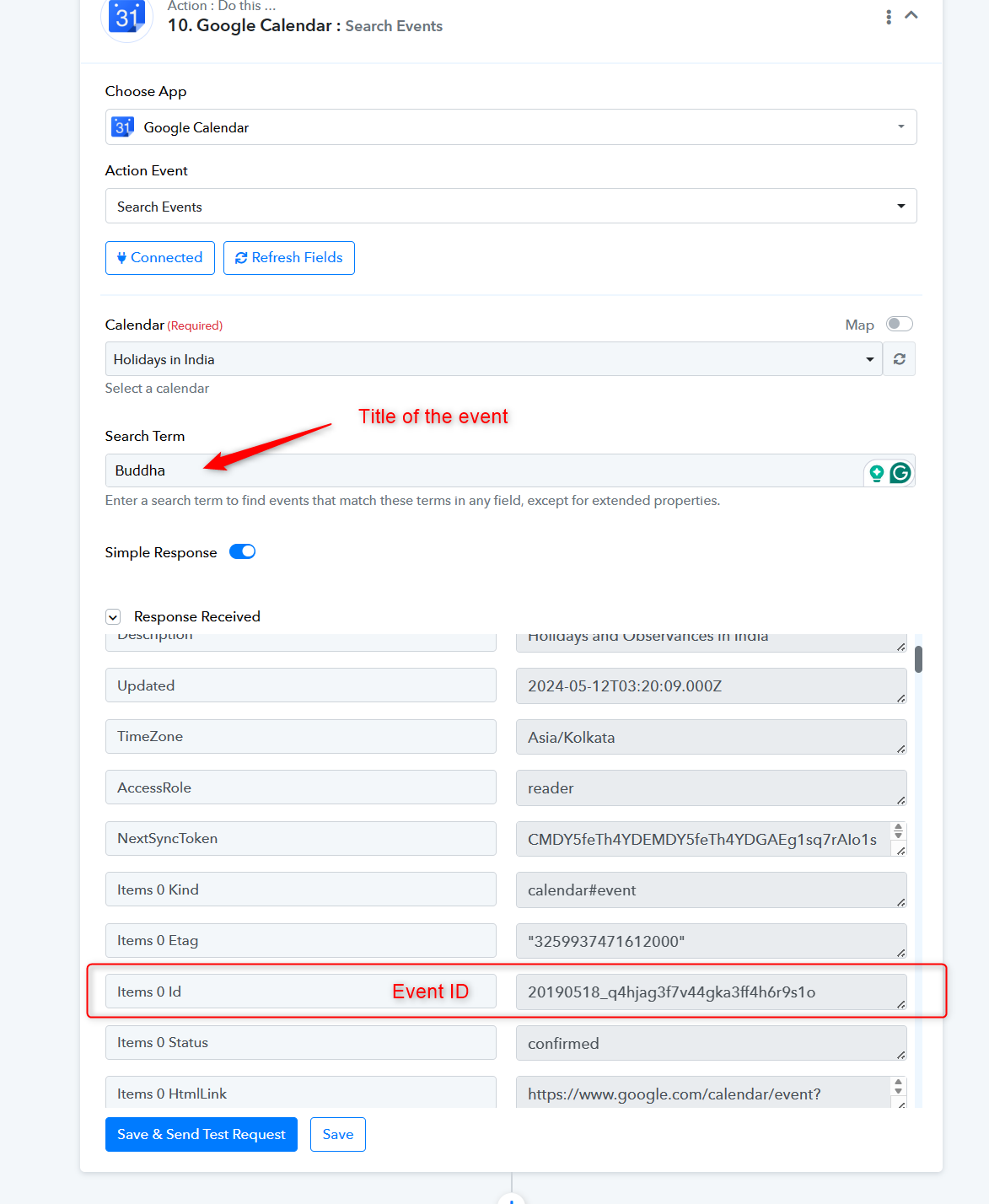
Task: Click the response list scrollbar thumb
Action: click(918, 659)
